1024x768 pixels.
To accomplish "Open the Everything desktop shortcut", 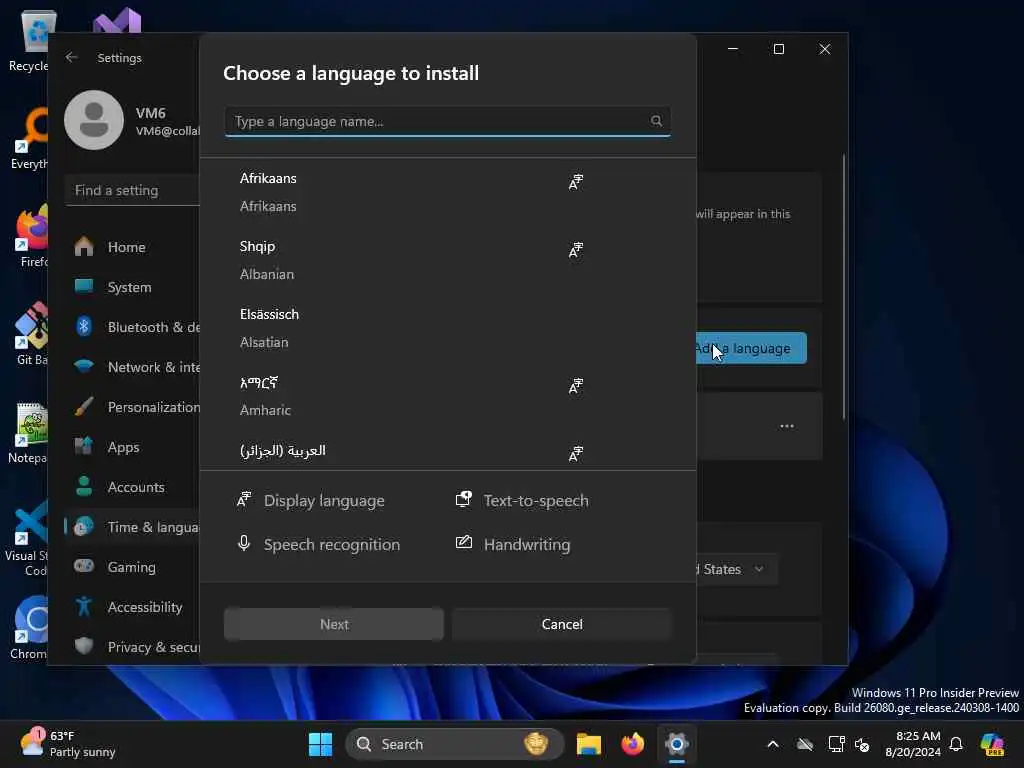I will [x=30, y=139].
